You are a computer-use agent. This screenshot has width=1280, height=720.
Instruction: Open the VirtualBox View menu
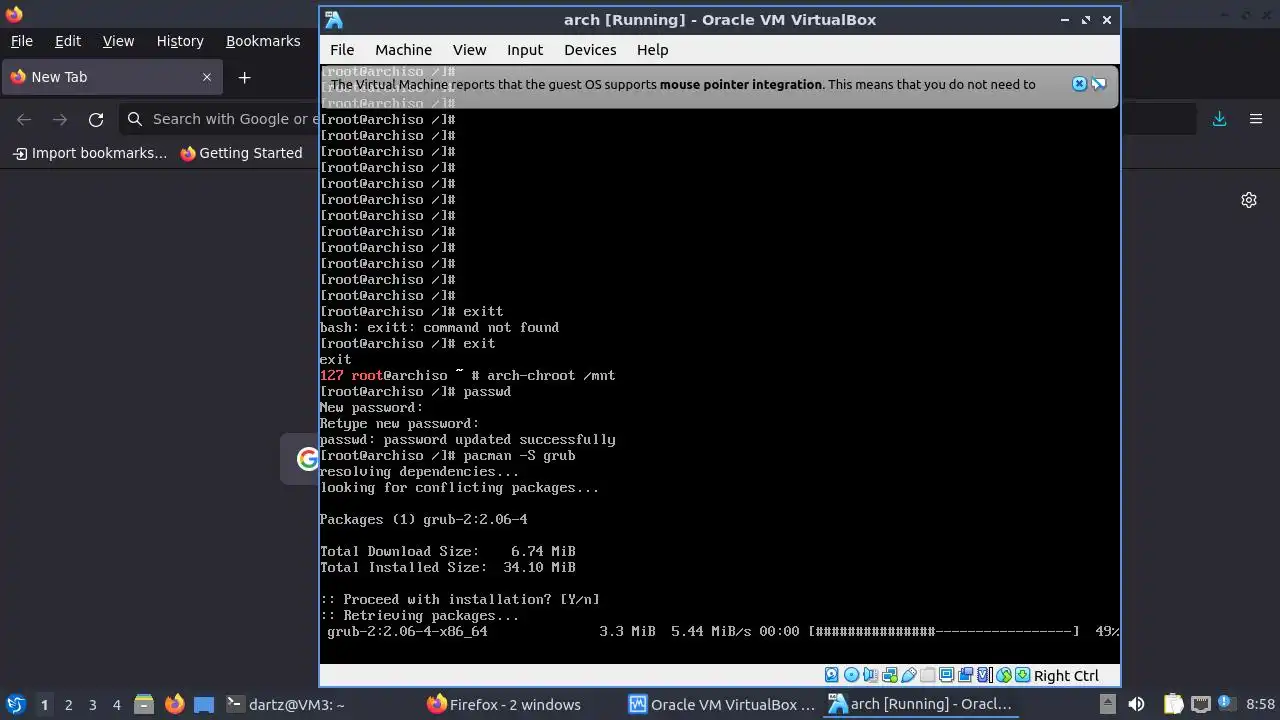click(469, 49)
